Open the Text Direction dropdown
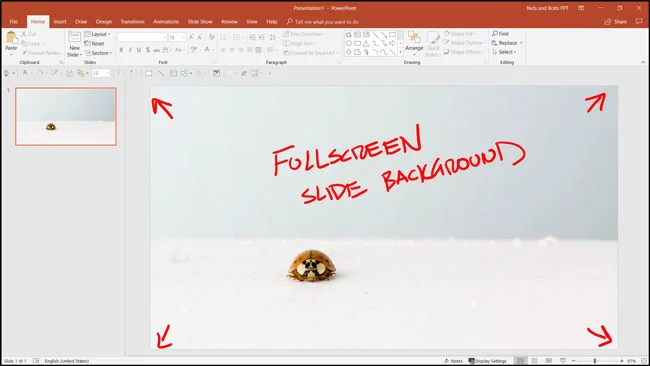 tap(304, 34)
